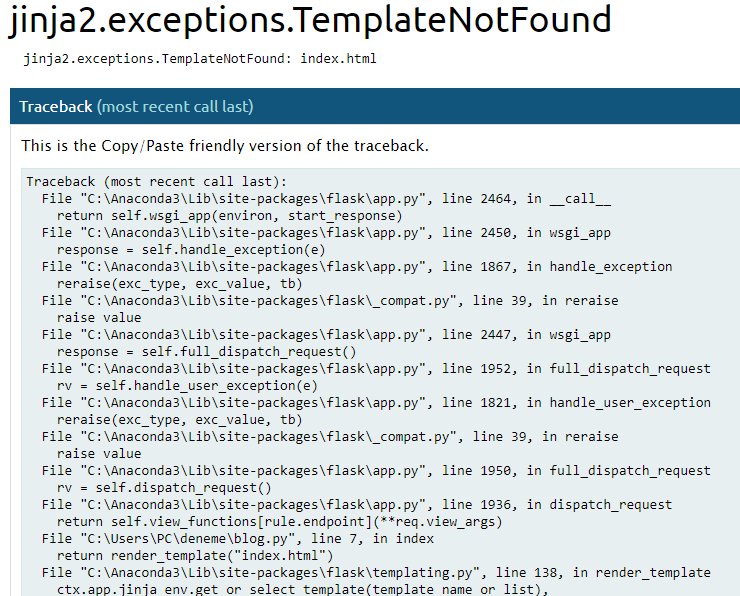Click the line 1936 dispatch_request entry
Viewport: 740px width, 596px height.
click(x=357, y=505)
